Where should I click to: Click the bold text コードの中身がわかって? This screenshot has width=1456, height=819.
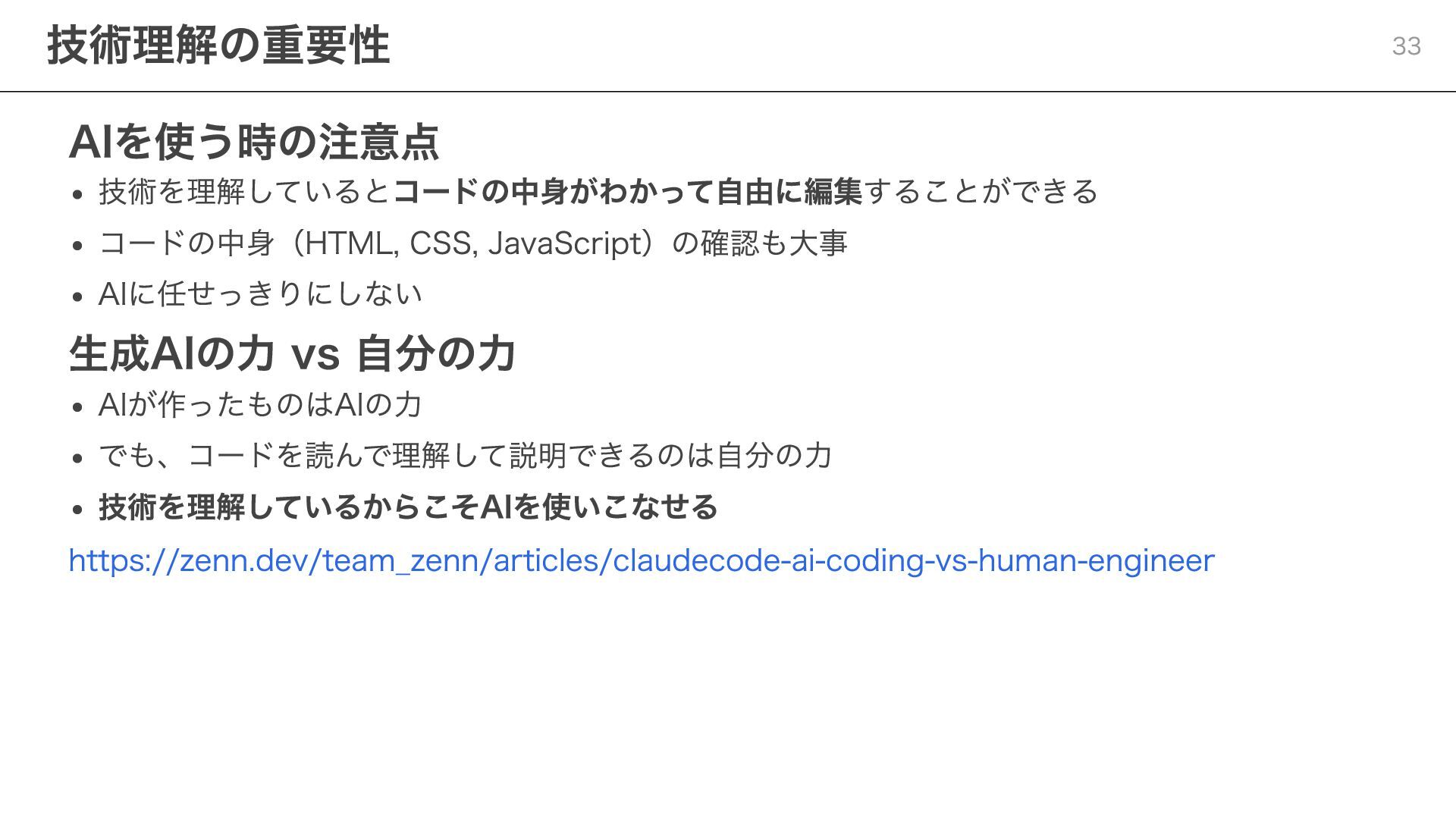554,191
